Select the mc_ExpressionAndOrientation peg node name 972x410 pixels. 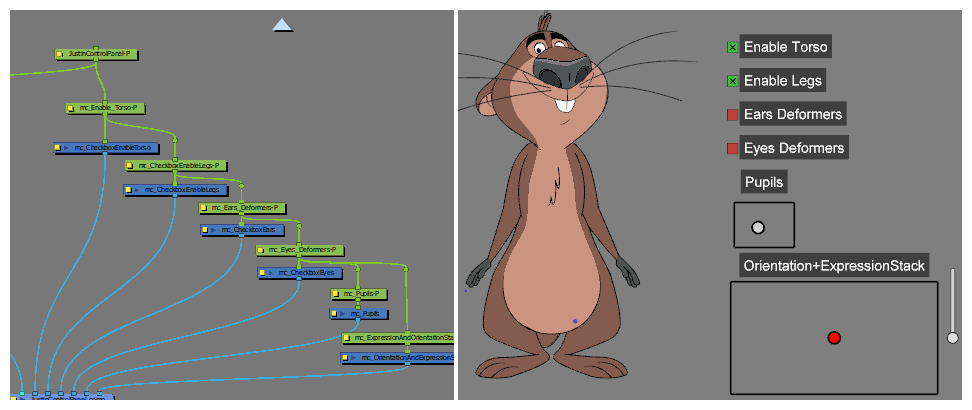point(404,338)
